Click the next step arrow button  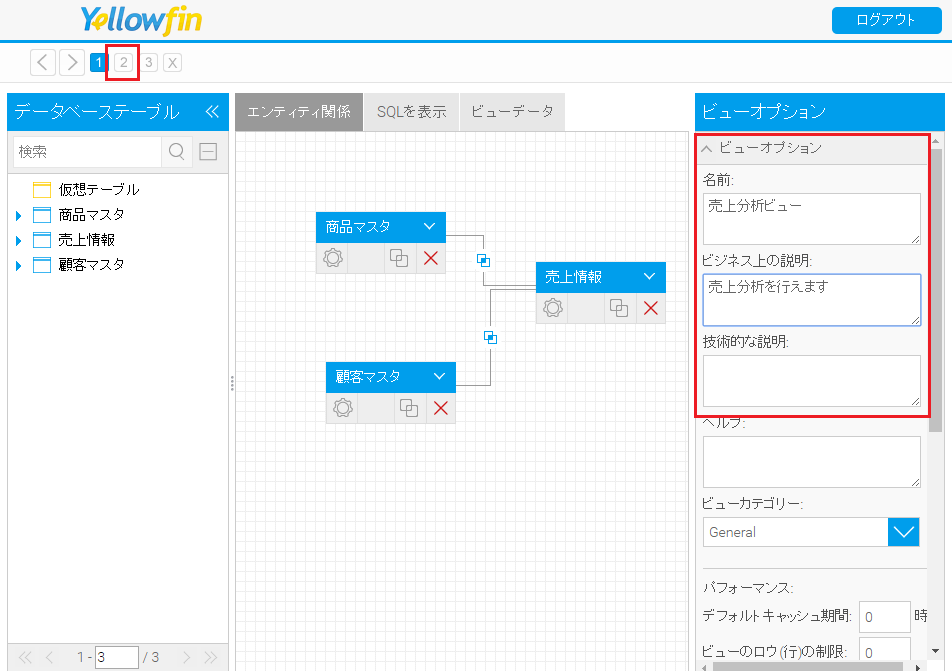pos(71,63)
